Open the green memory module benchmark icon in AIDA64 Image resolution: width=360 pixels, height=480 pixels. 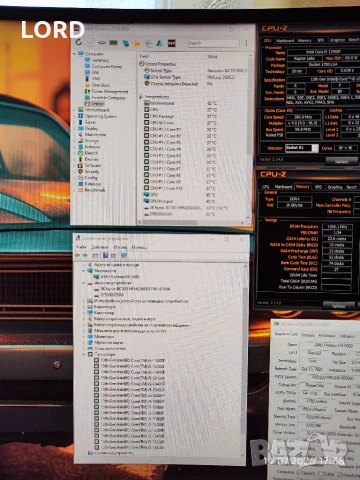[113, 43]
